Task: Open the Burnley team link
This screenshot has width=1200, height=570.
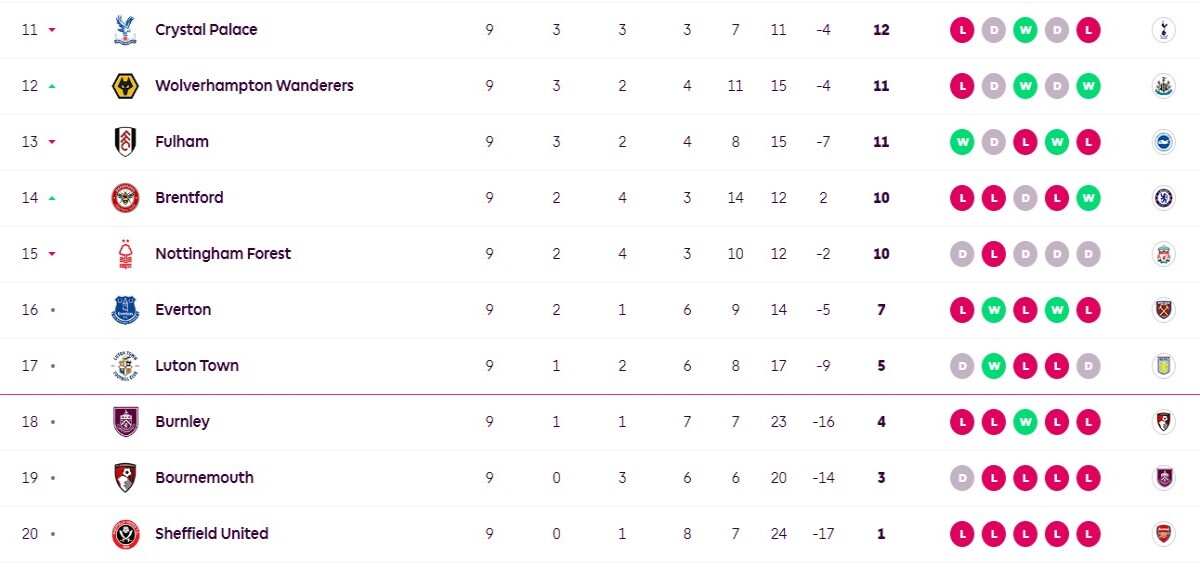Action: click(182, 422)
